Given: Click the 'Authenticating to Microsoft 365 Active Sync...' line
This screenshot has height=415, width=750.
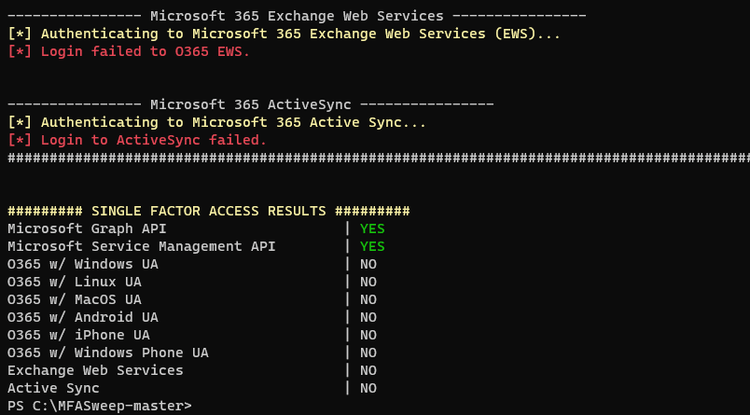Looking at the screenshot, I should pos(216,122).
